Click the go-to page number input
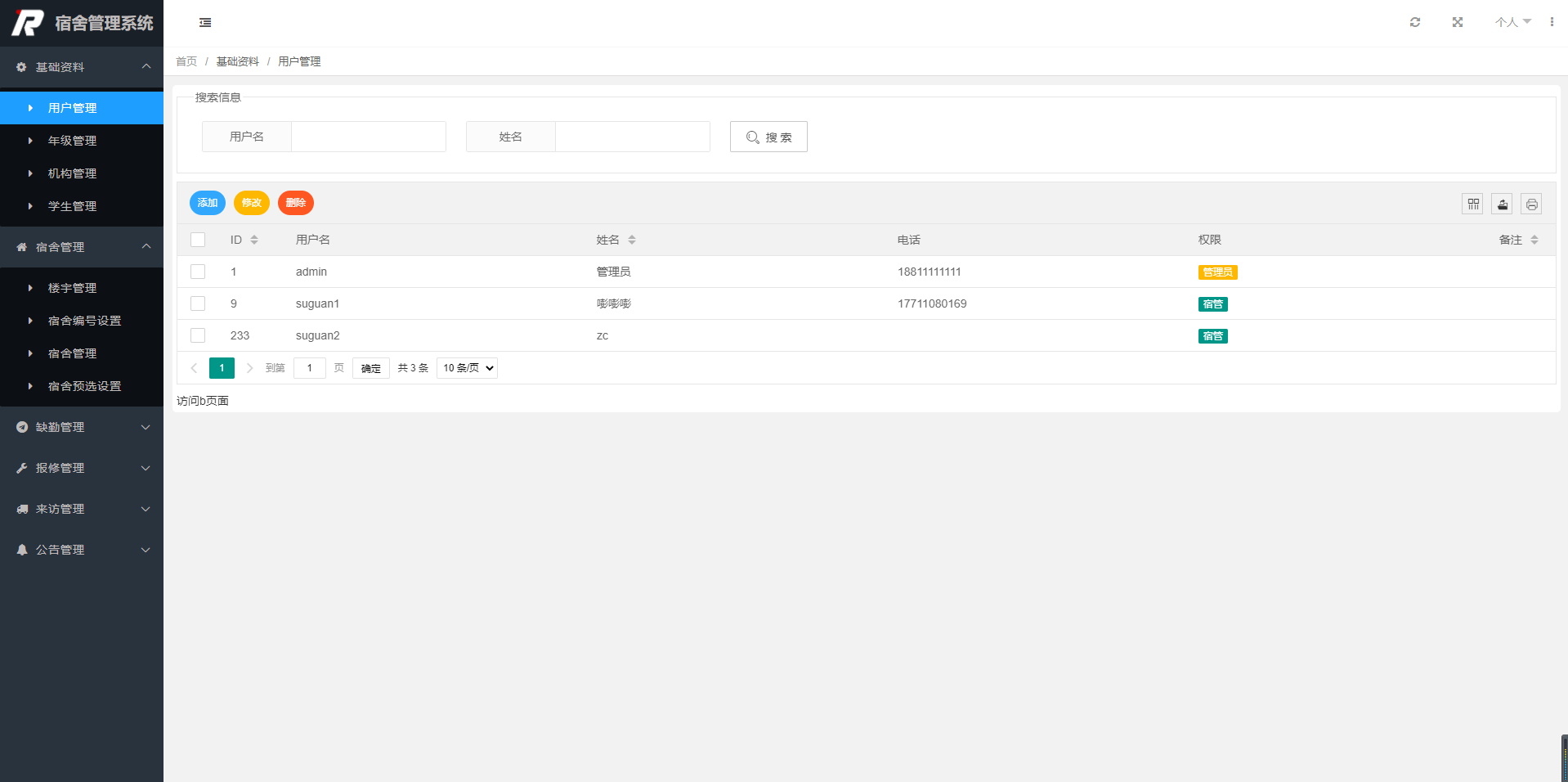 click(x=310, y=368)
